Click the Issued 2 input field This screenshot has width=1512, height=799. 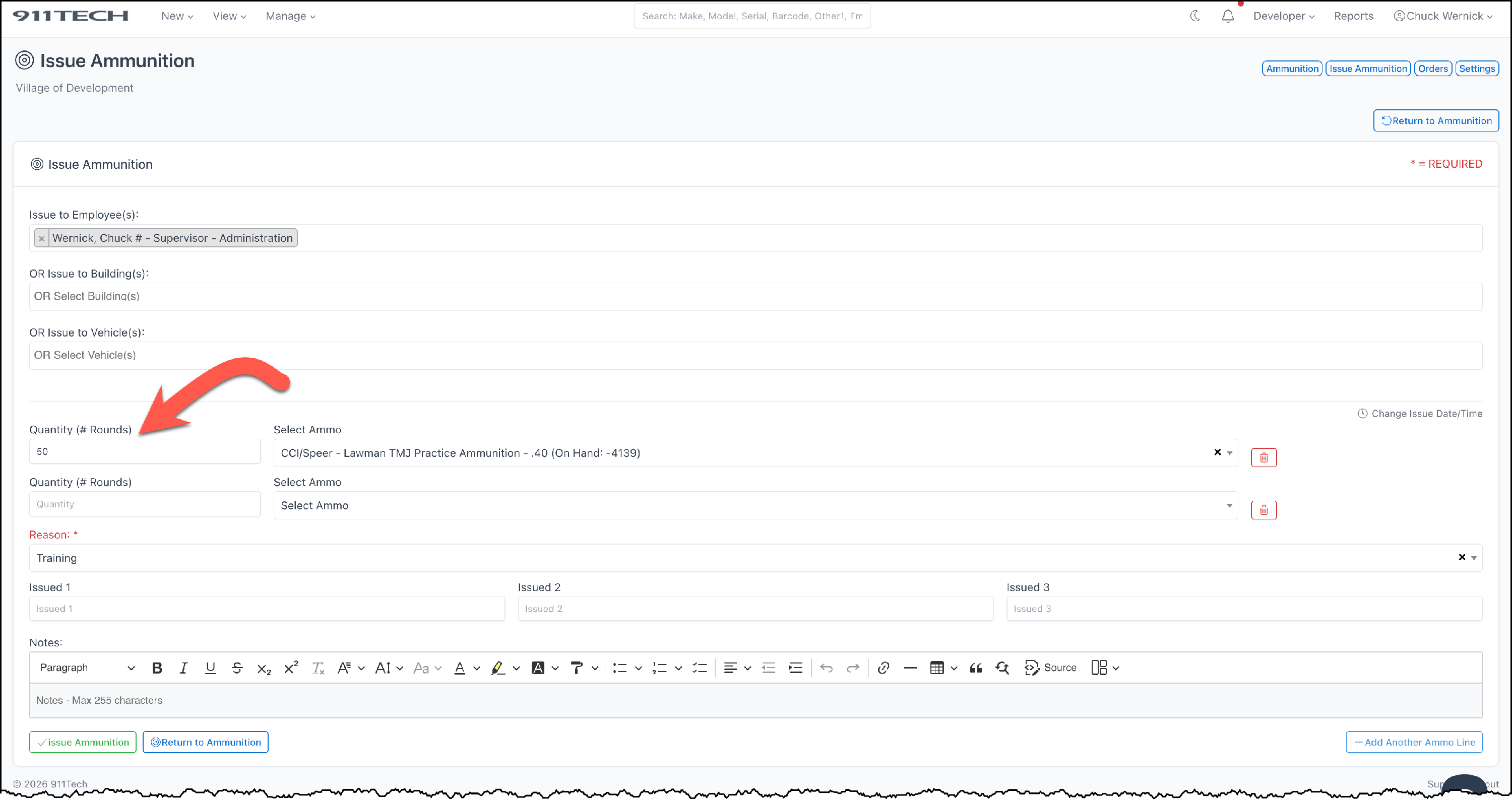[755, 609]
